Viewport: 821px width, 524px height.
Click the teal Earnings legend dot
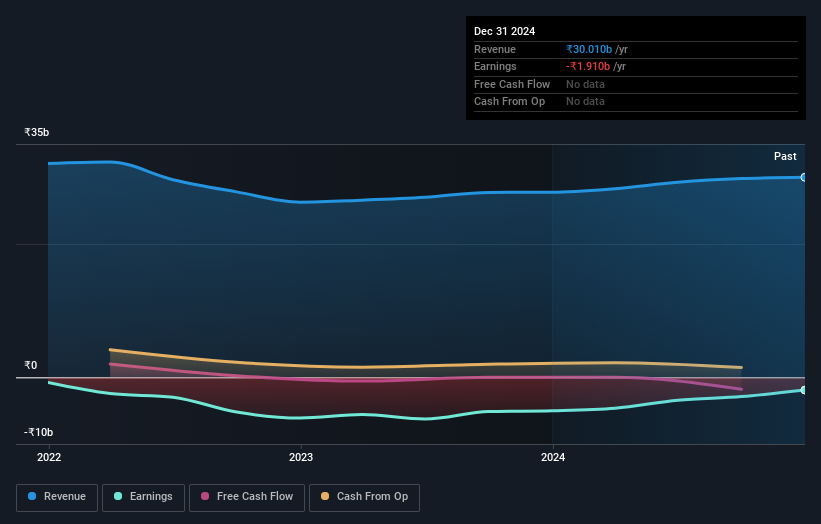click(x=118, y=496)
